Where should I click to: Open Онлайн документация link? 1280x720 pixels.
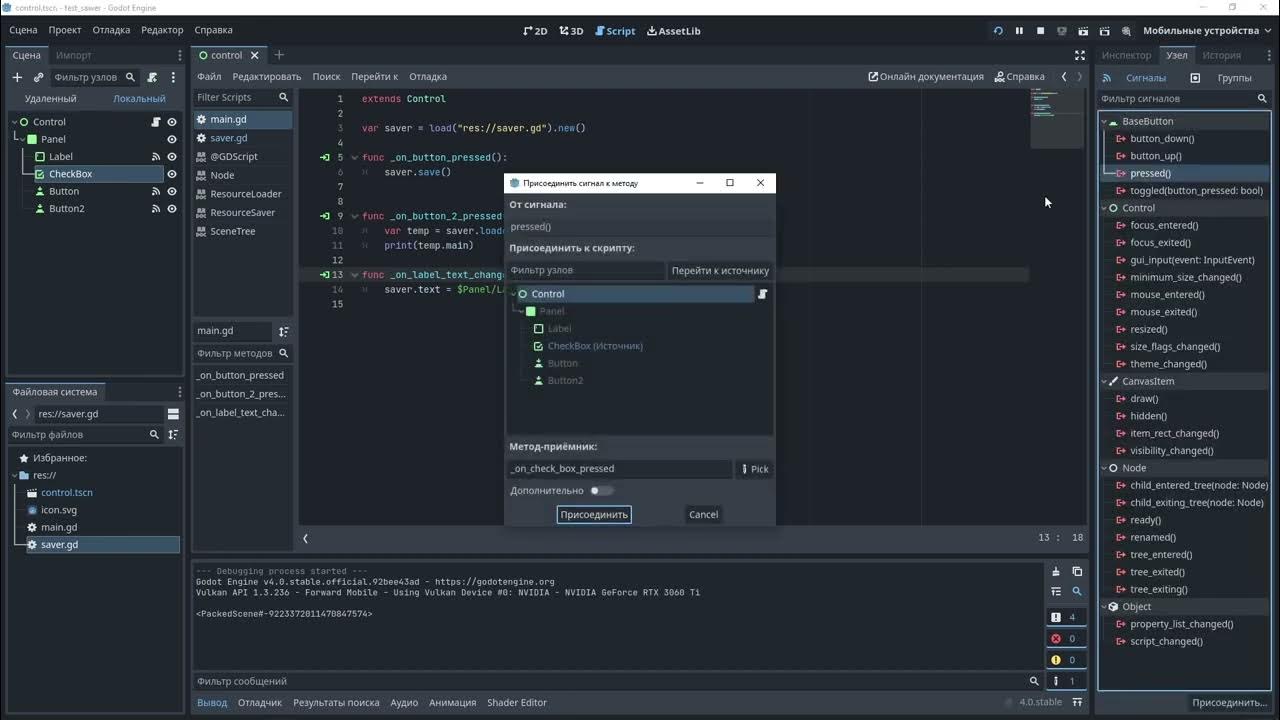(x=926, y=77)
